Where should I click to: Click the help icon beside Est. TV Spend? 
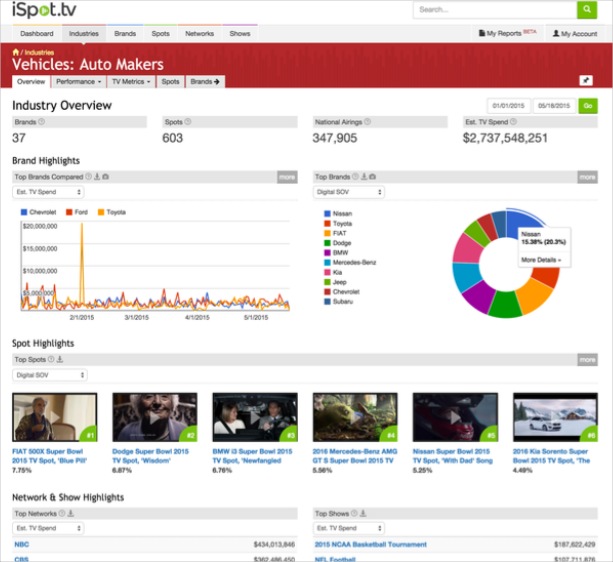[x=513, y=122]
